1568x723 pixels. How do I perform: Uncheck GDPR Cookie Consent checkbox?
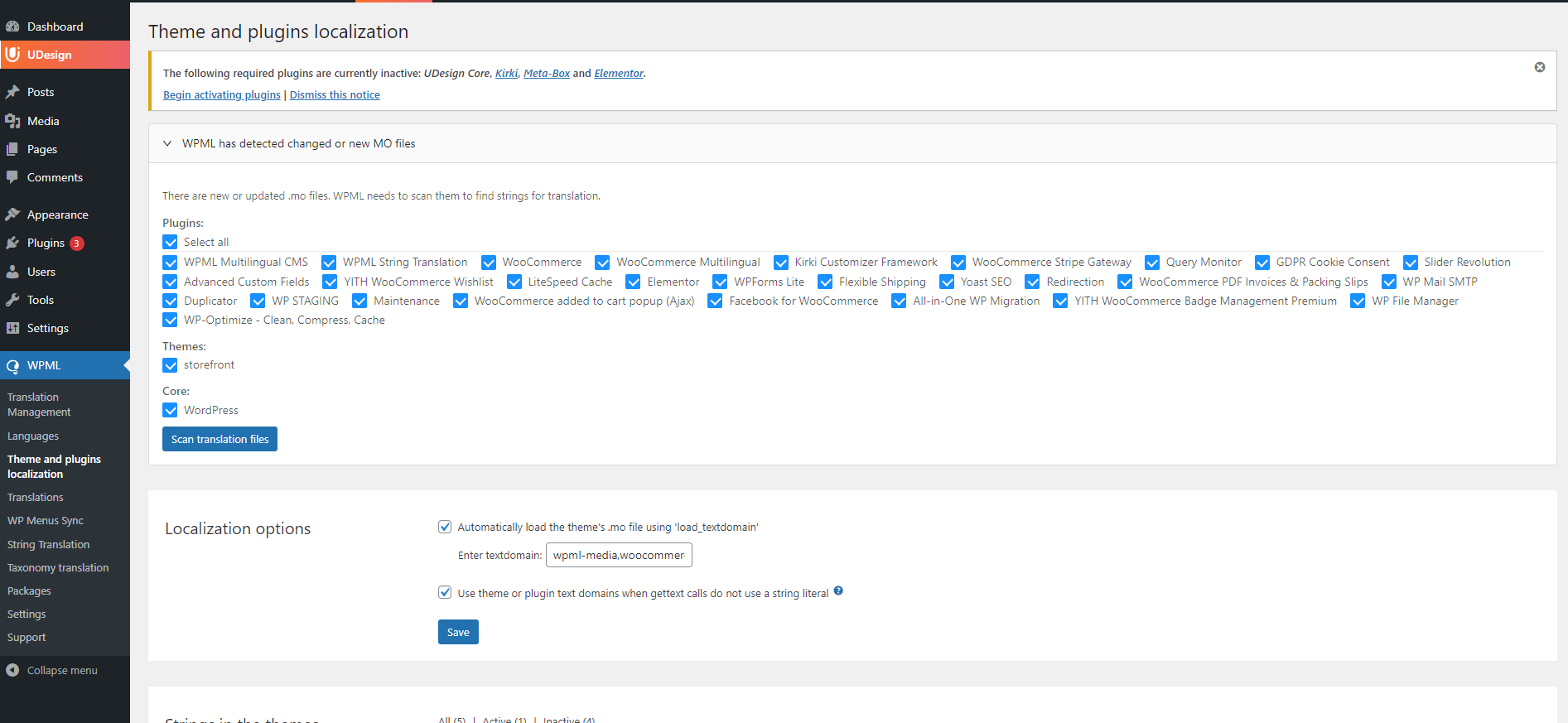tap(1262, 263)
